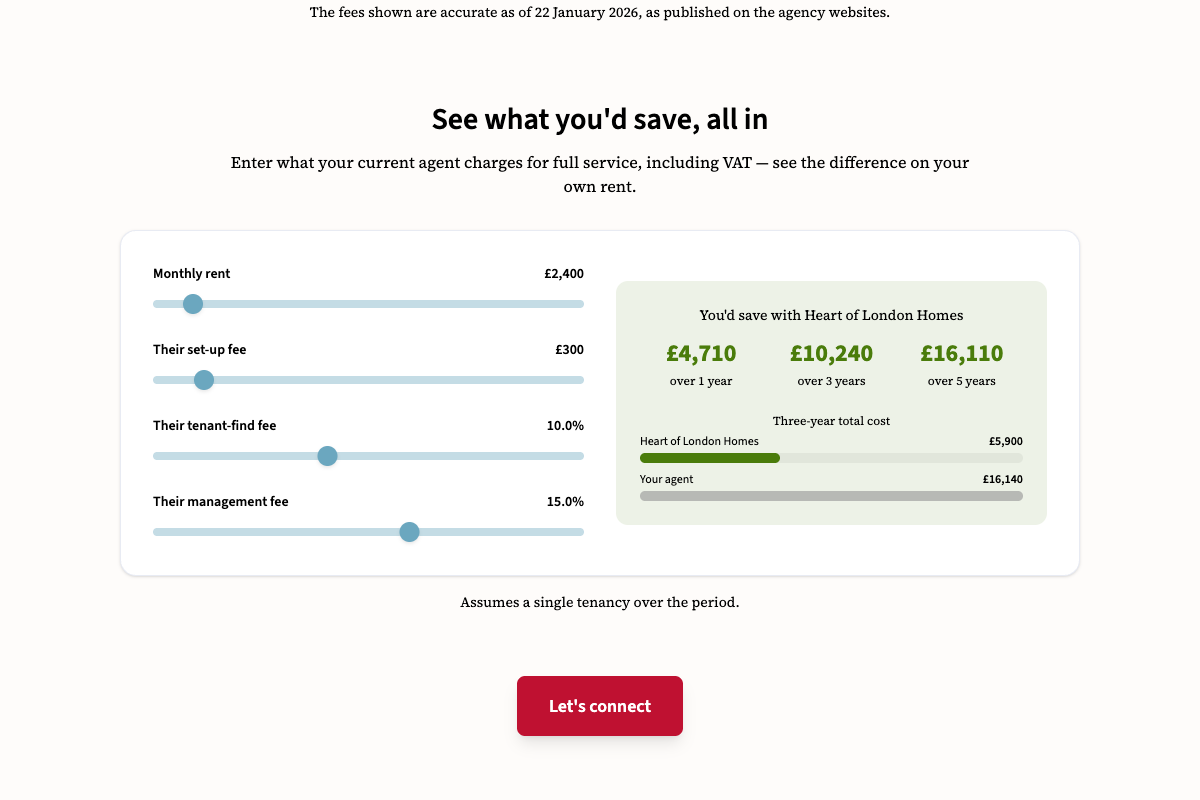1200x800 pixels.
Task: Click the tenant-find fee slider thumb
Action: click(327, 456)
